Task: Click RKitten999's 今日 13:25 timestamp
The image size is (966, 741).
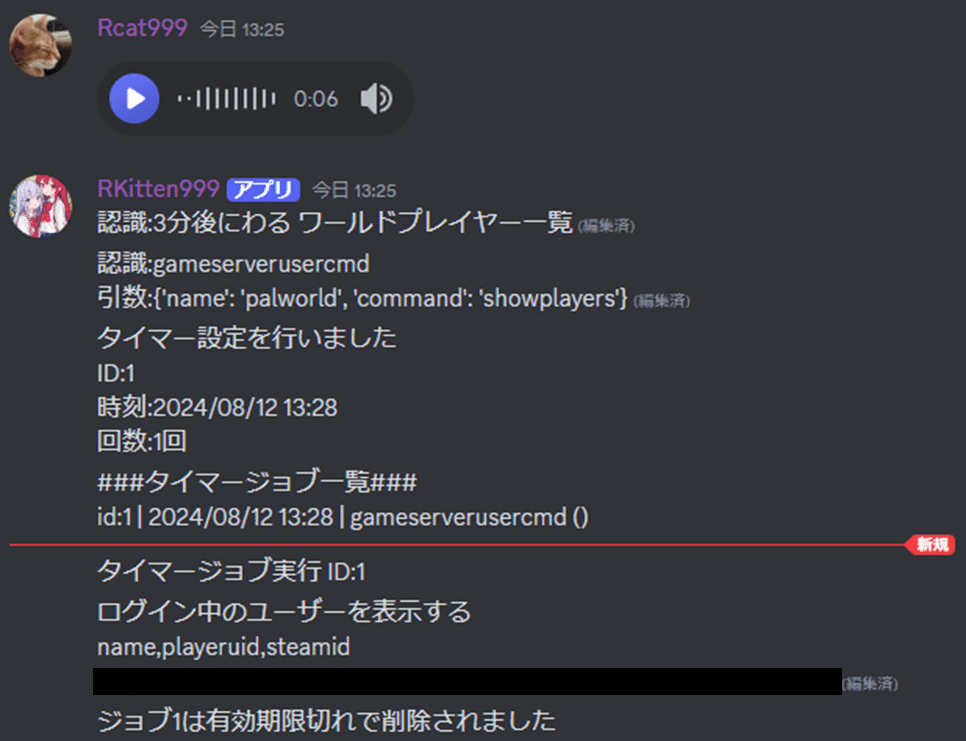Action: (354, 190)
